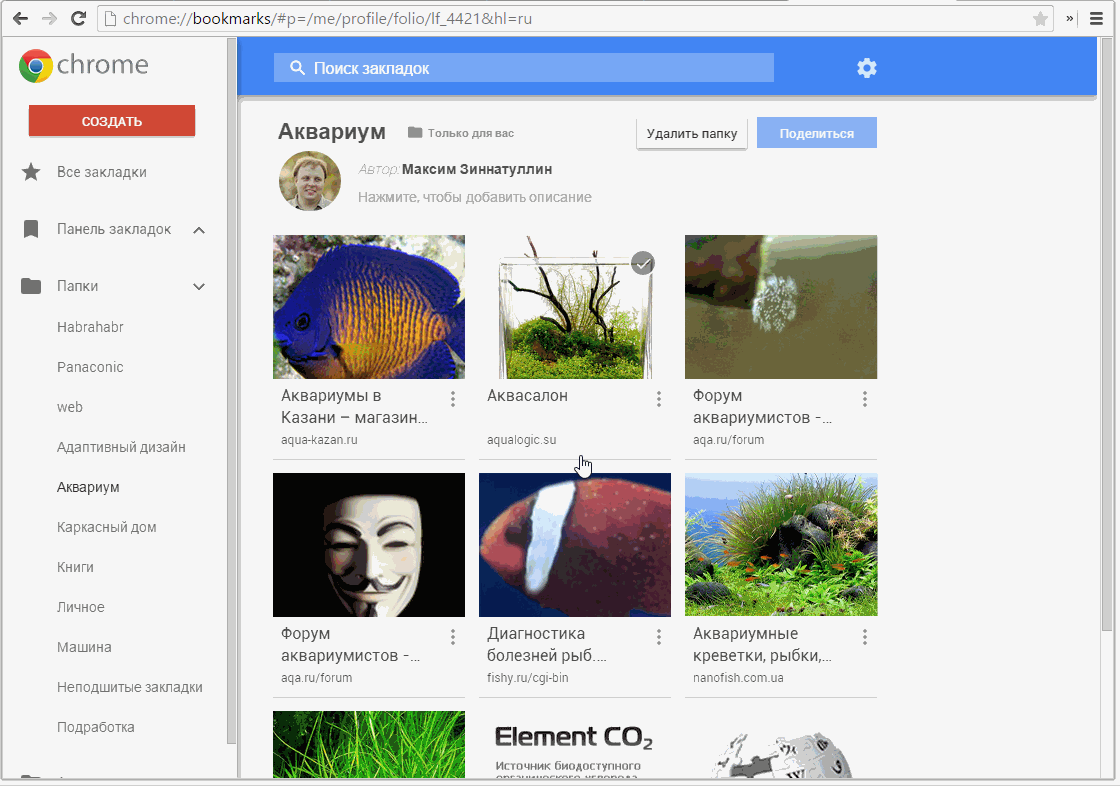Click Нажмите, чтобы добавить описание
The width and height of the screenshot is (1120, 786).
pyautogui.click(x=474, y=196)
